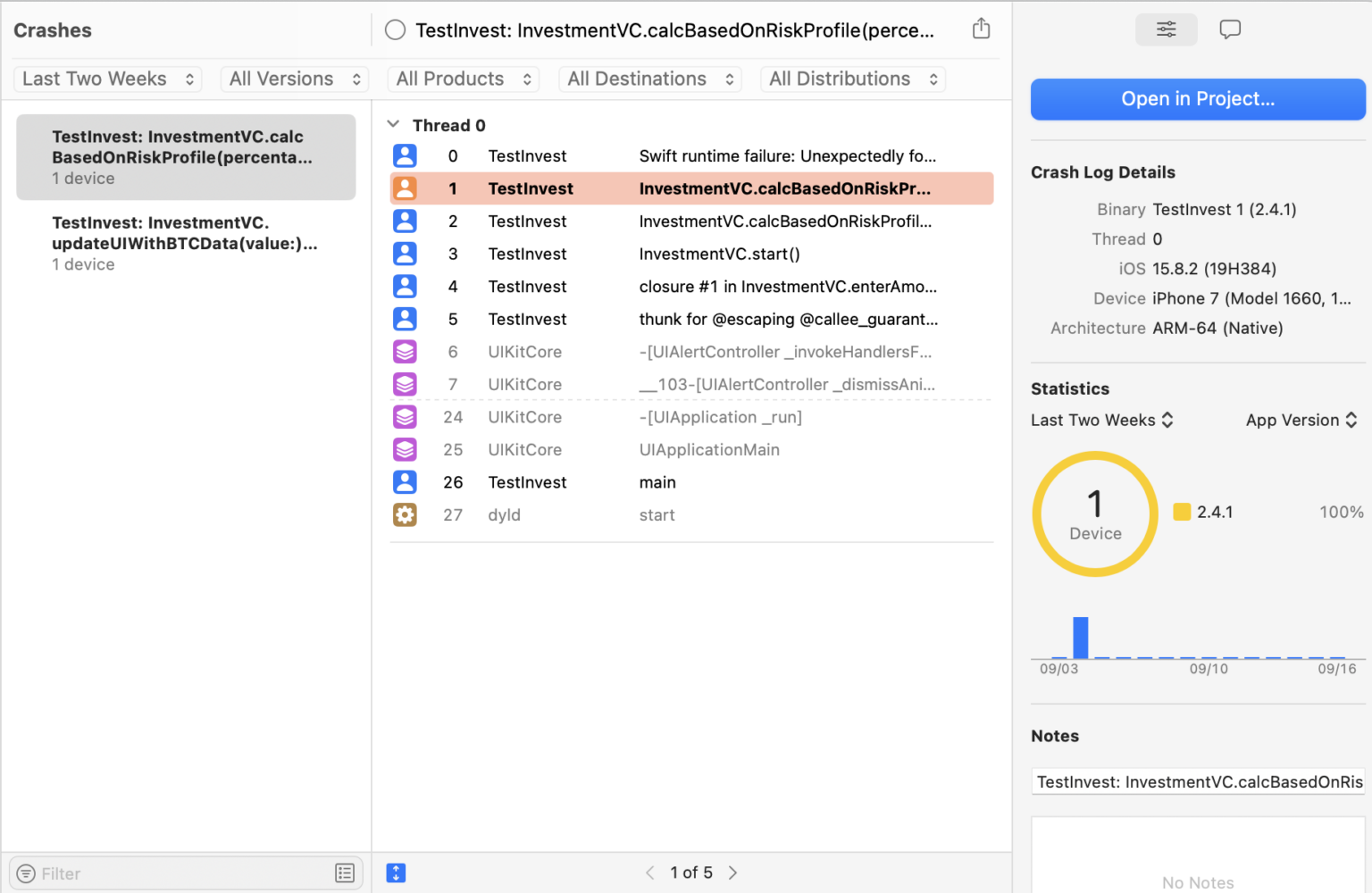Select the UIKitCore icon on frame 6

(405, 352)
